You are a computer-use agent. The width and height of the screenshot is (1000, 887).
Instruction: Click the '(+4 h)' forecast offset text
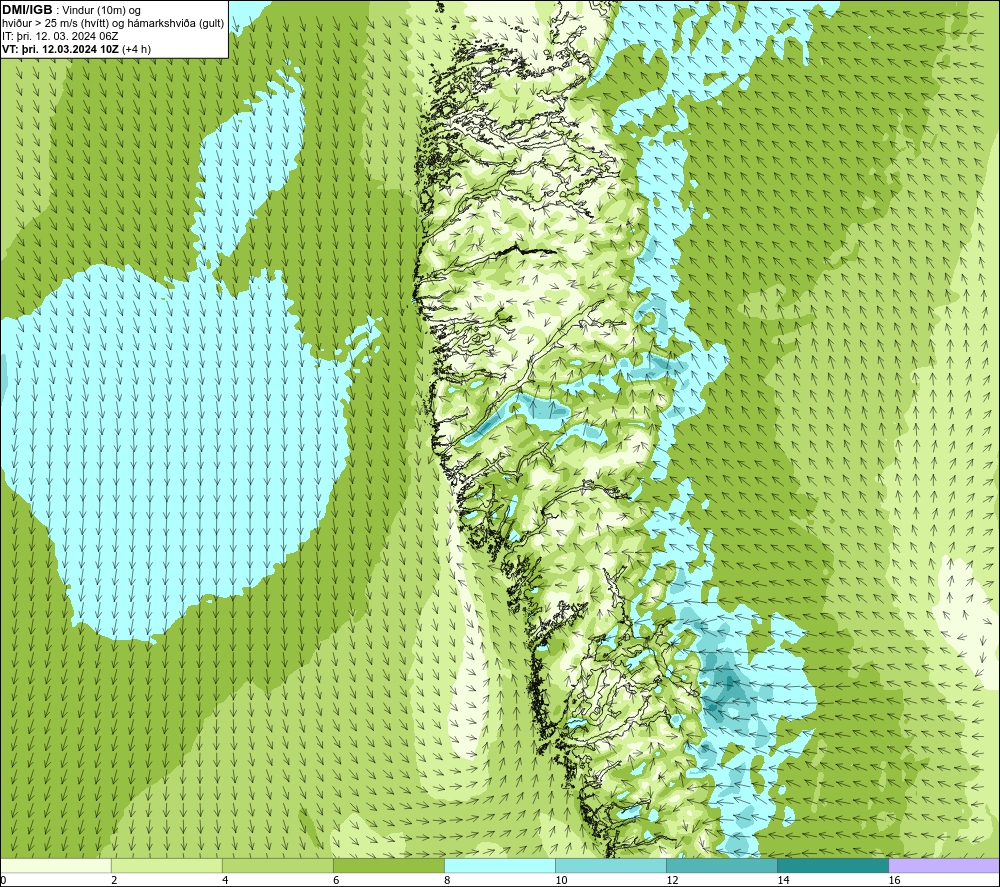pyautogui.click(x=136, y=49)
